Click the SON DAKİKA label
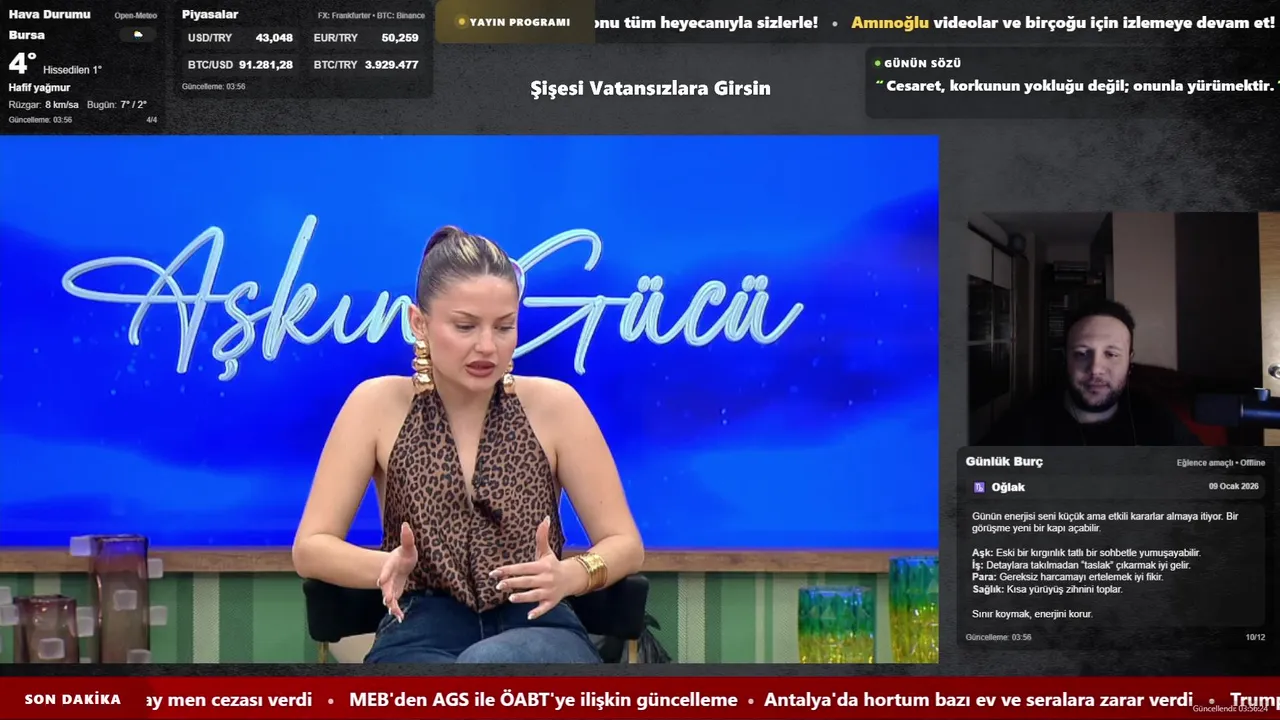 point(73,700)
